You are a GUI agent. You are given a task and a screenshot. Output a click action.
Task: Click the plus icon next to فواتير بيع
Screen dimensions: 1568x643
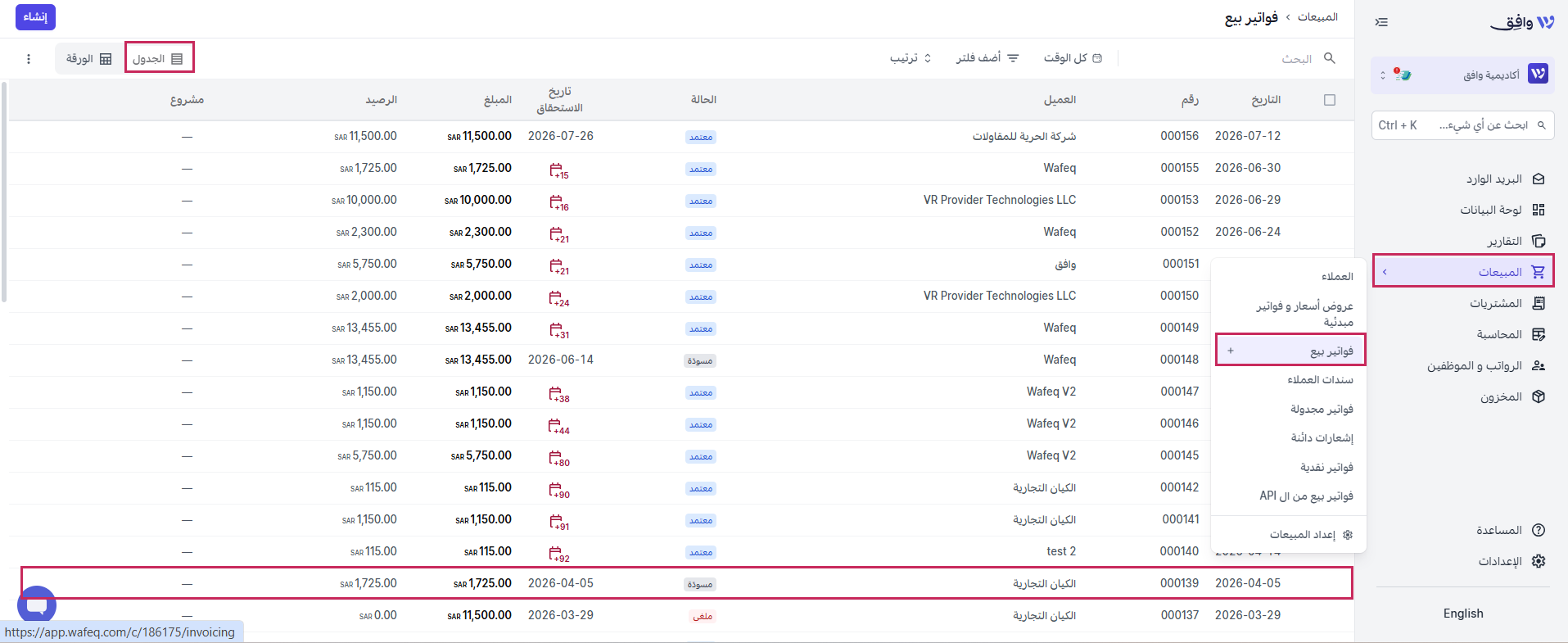pyautogui.click(x=1230, y=351)
